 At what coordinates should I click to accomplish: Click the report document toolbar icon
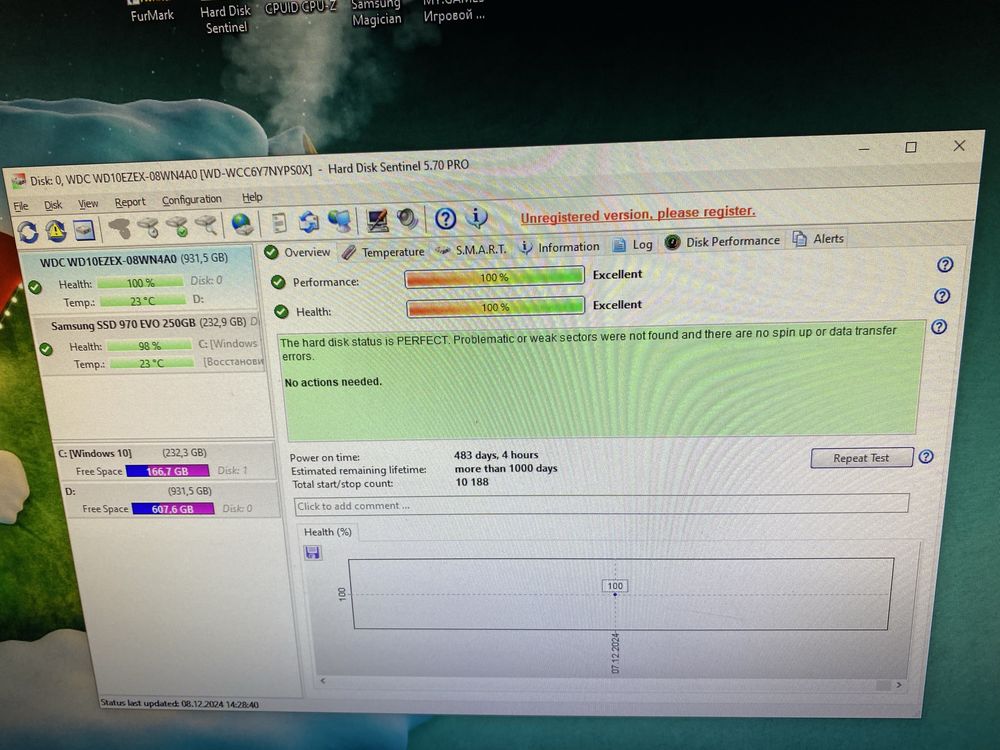click(279, 223)
